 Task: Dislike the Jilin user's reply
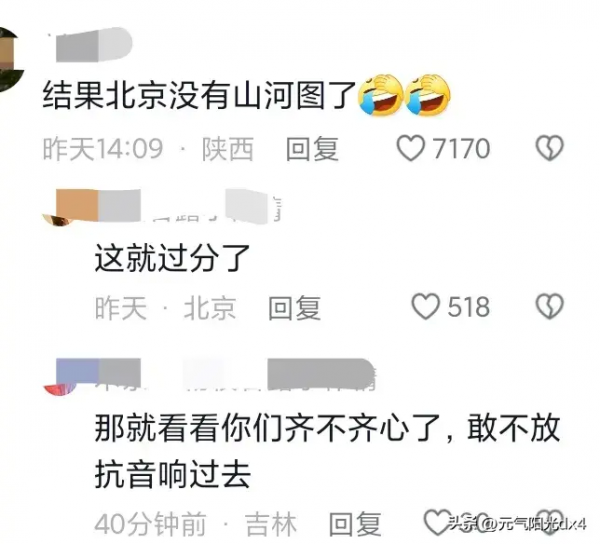(549, 523)
